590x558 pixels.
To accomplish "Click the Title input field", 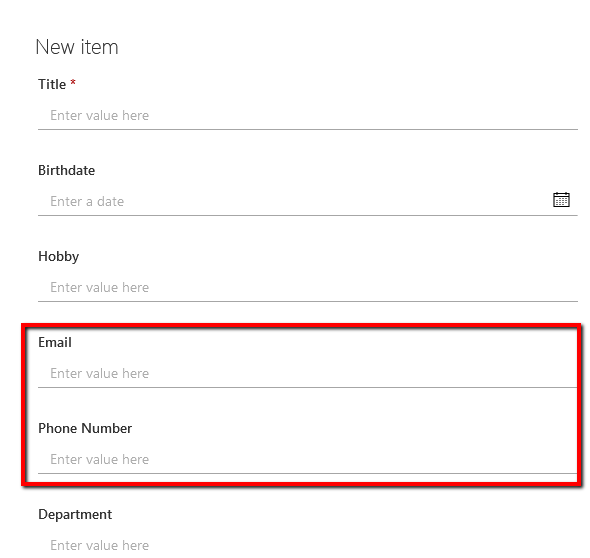I will coord(308,116).
